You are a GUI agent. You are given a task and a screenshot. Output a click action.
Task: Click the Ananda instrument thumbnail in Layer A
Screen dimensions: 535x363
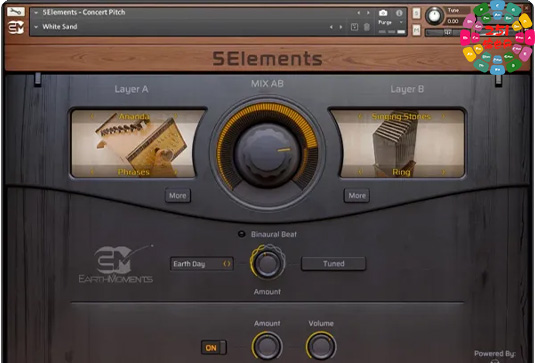click(133, 143)
